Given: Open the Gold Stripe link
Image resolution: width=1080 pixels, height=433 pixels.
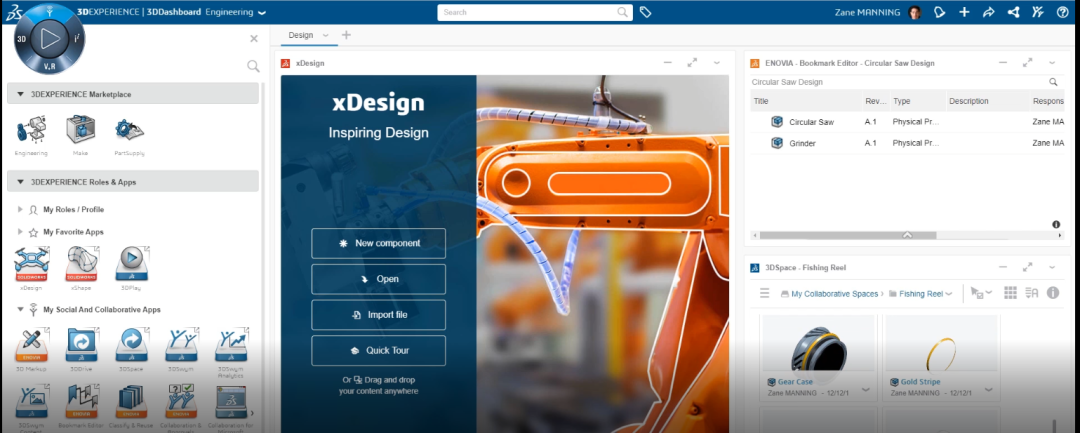Looking at the screenshot, I should click(x=920, y=382).
